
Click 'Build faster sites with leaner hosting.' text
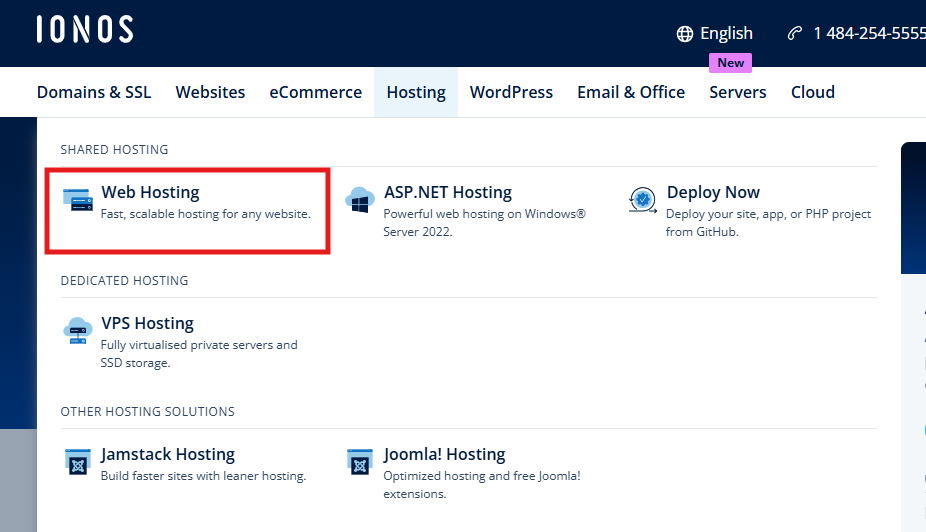tap(203, 476)
